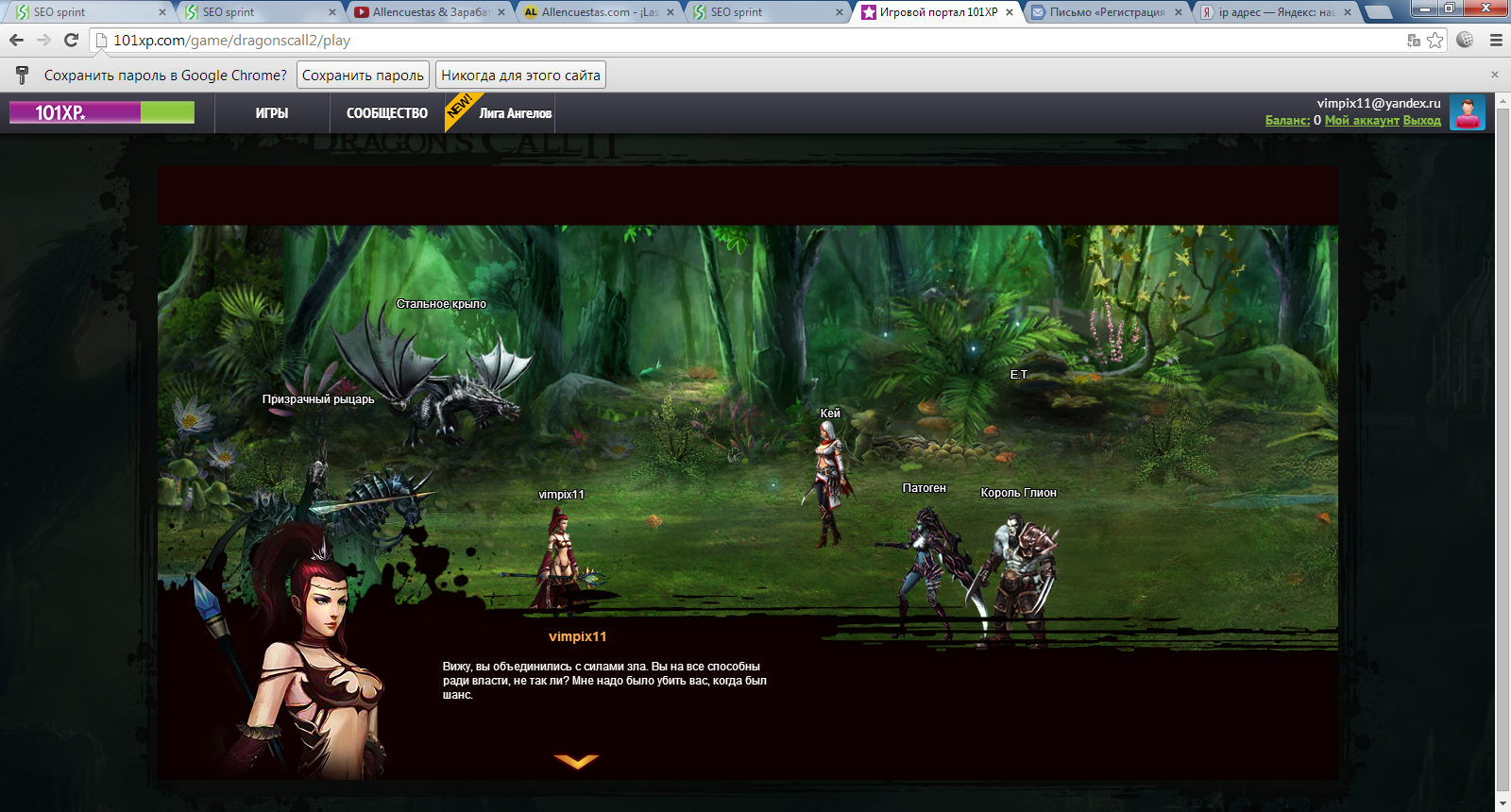Click the Призрачный рыцарь label
This screenshot has width=1511, height=812.
318,399
